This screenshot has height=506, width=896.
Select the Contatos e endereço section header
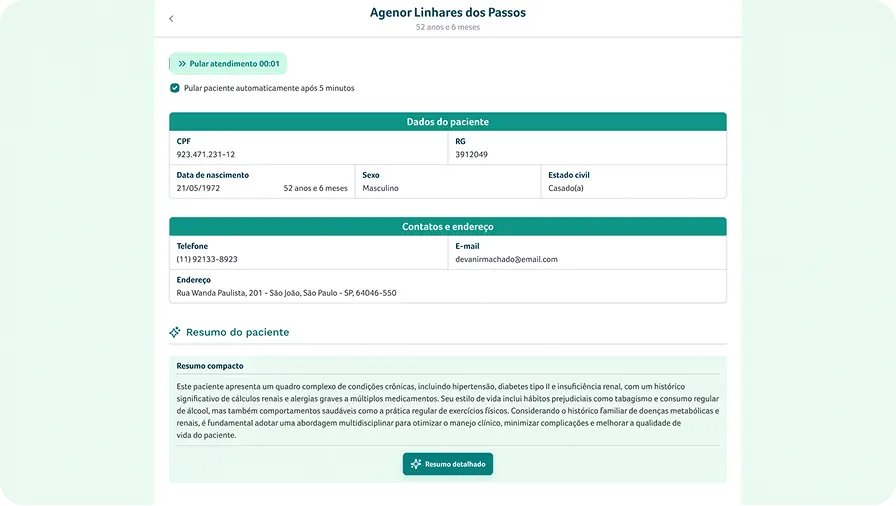point(447,227)
